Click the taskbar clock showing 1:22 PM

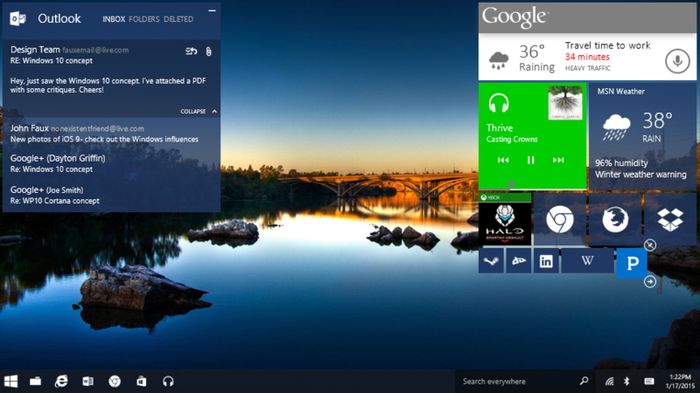click(680, 381)
